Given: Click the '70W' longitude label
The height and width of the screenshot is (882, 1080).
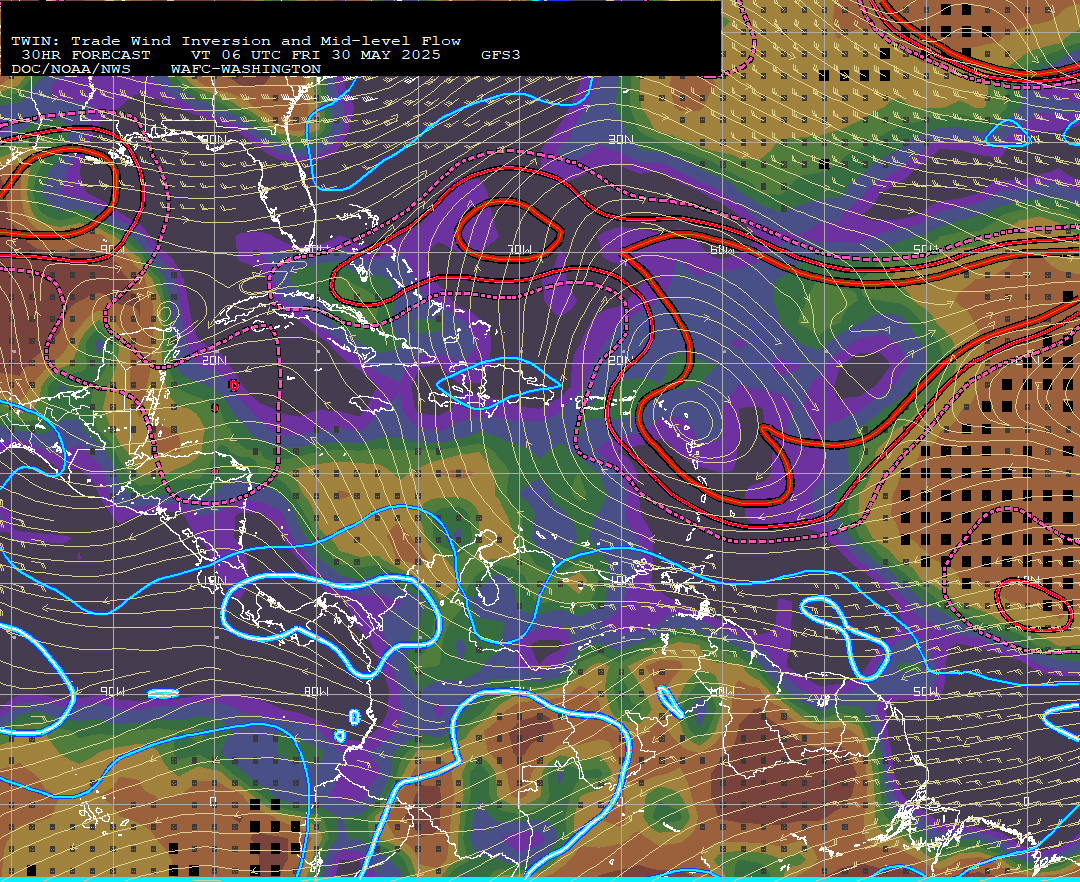Looking at the screenshot, I should [x=518, y=249].
